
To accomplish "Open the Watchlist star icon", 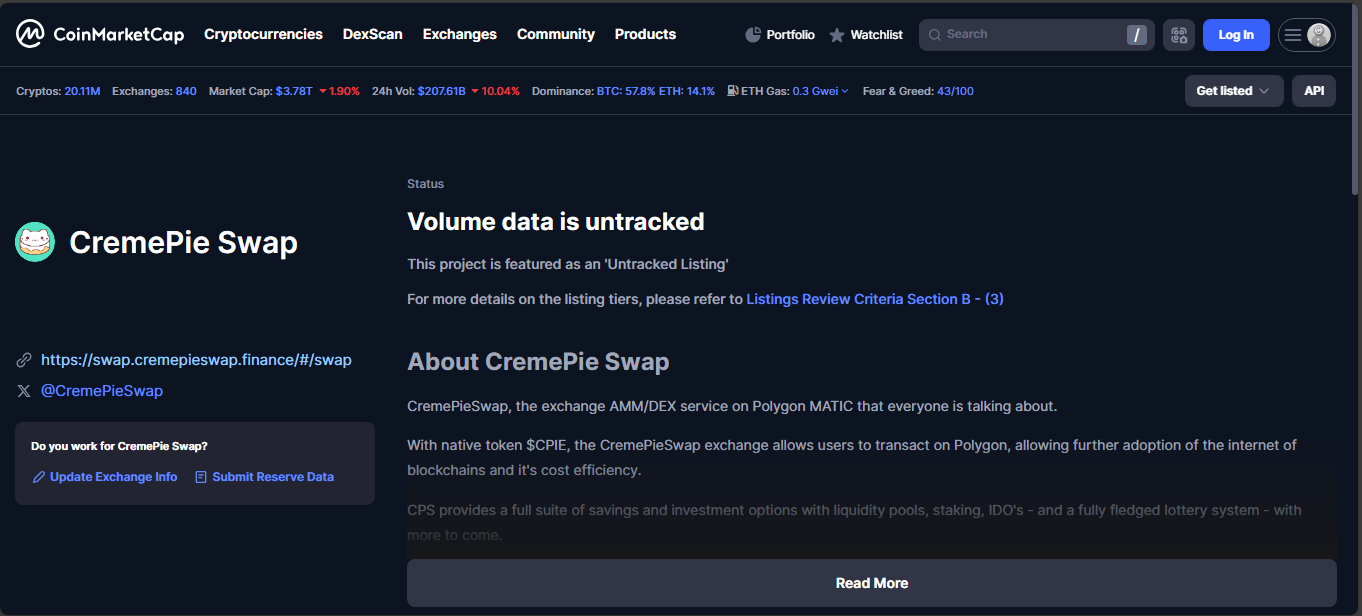I will pyautogui.click(x=837, y=35).
